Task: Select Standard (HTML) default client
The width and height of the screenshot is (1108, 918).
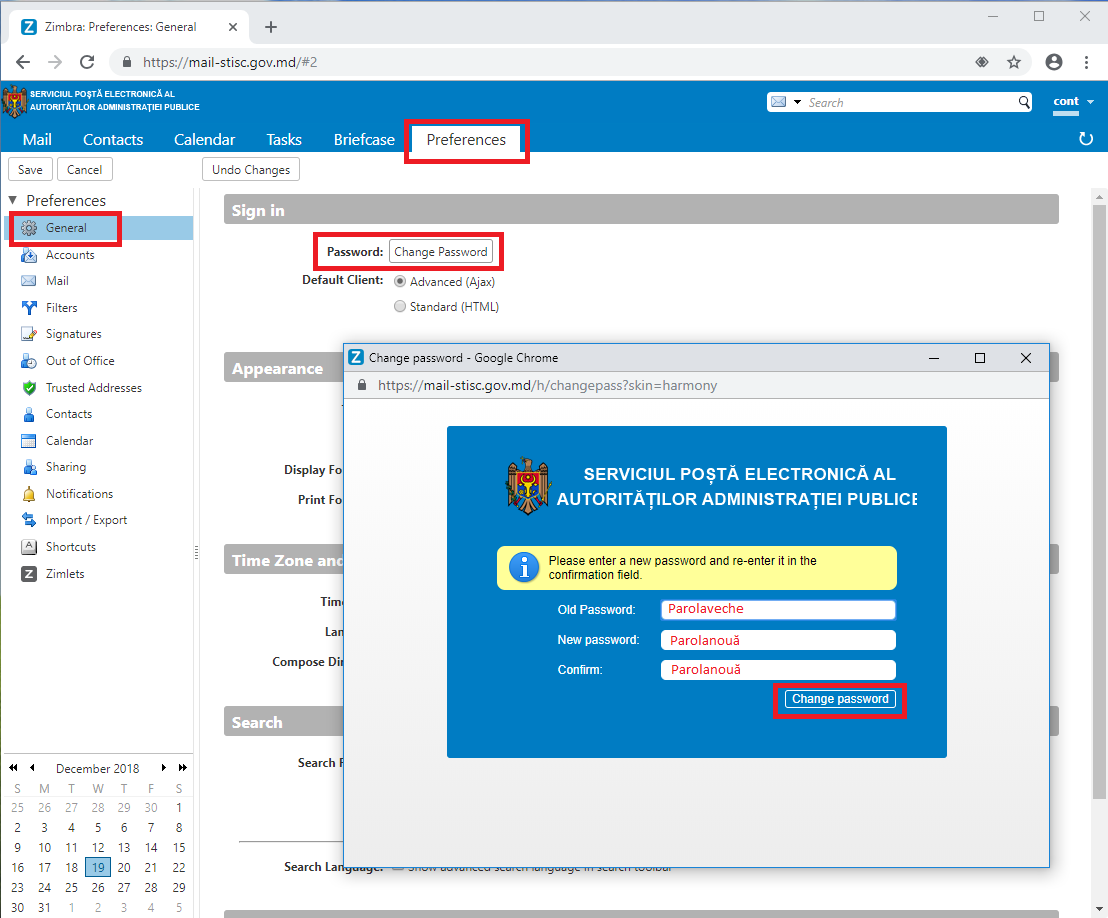Action: pyautogui.click(x=400, y=307)
